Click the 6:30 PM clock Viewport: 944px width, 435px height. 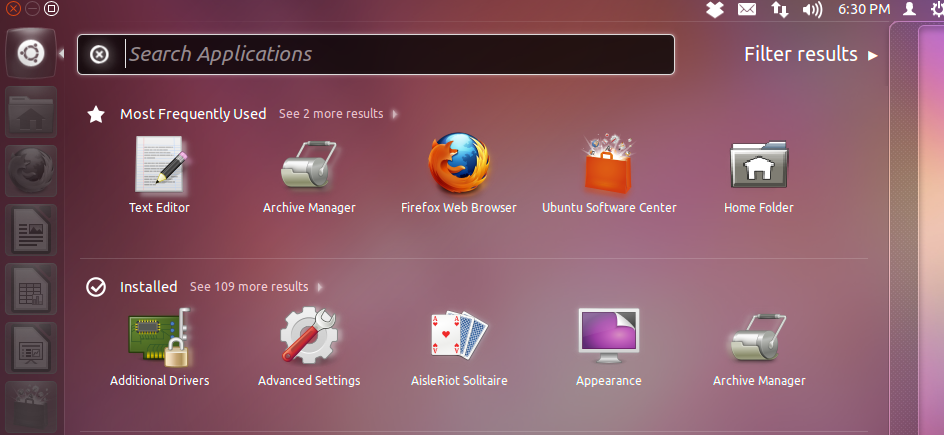point(864,9)
